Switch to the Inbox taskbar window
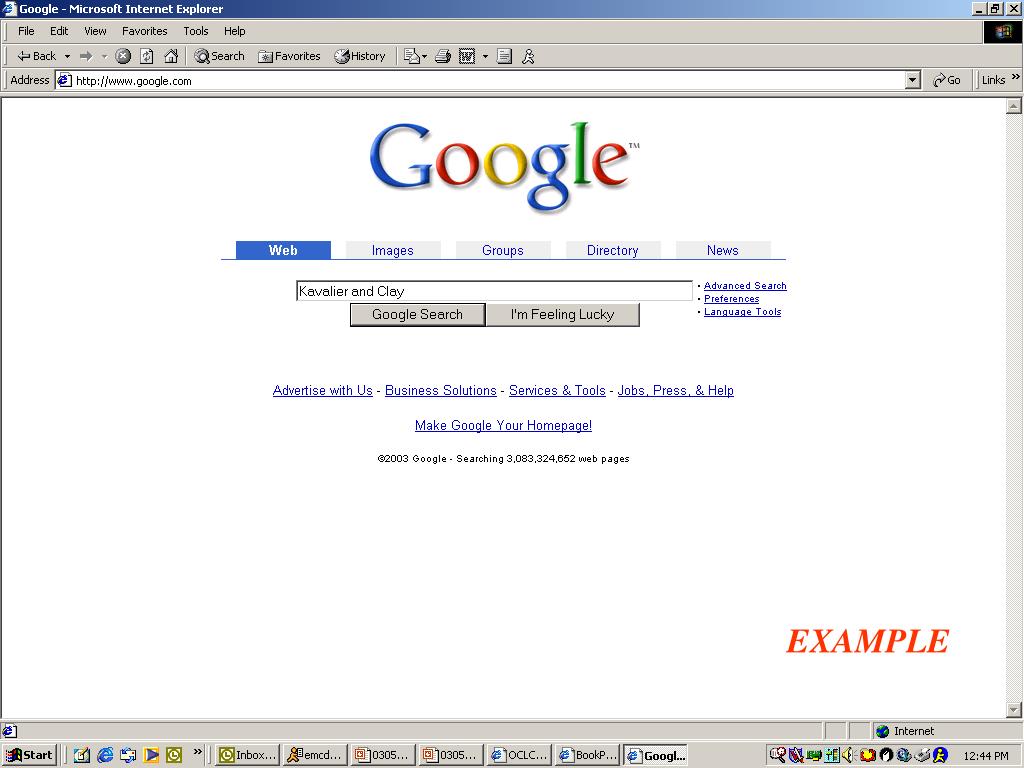1024x768 pixels. point(248,755)
